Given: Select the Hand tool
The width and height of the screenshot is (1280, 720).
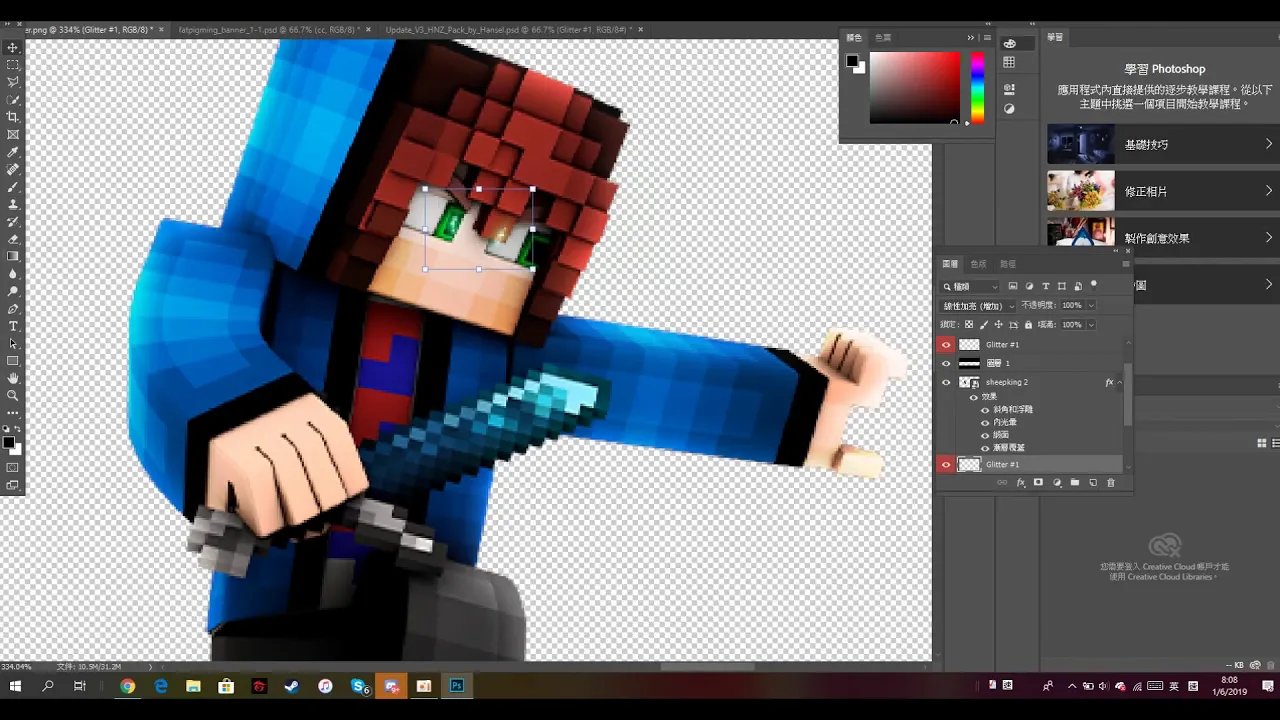Looking at the screenshot, I should [x=13, y=378].
